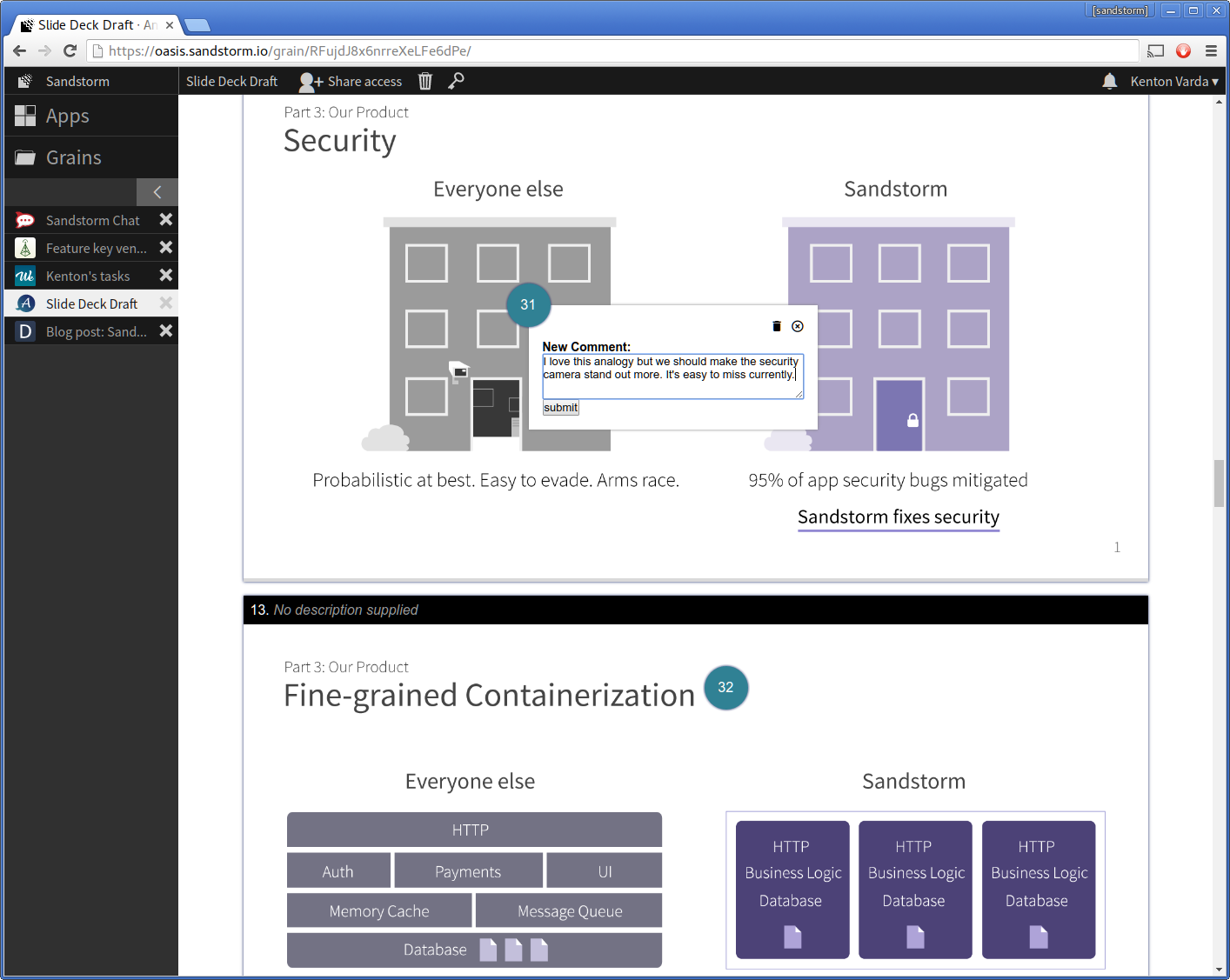Open the notifications bell
The width and height of the screenshot is (1230, 980).
(x=1109, y=81)
